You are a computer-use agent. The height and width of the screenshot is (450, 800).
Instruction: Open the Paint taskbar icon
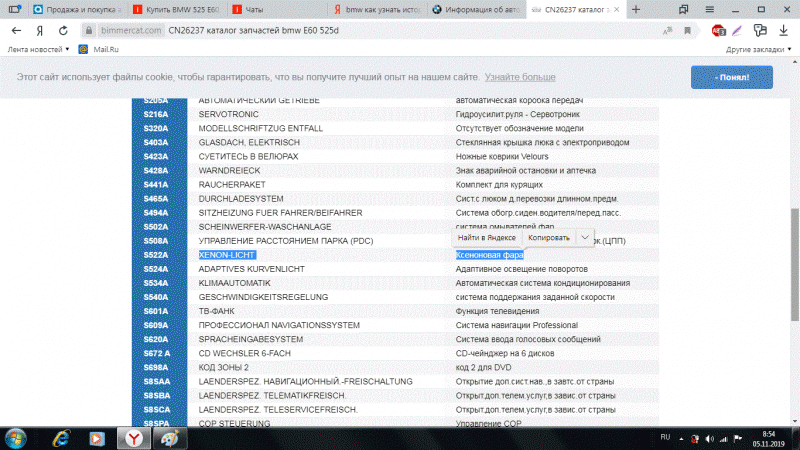click(169, 439)
